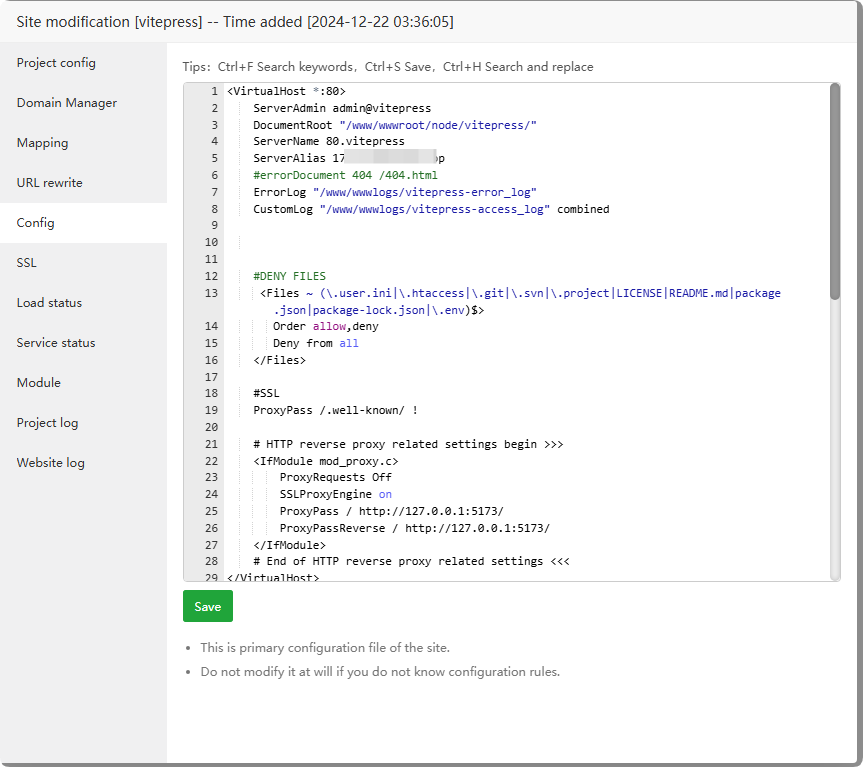Select the Config tab

click(x=35, y=223)
